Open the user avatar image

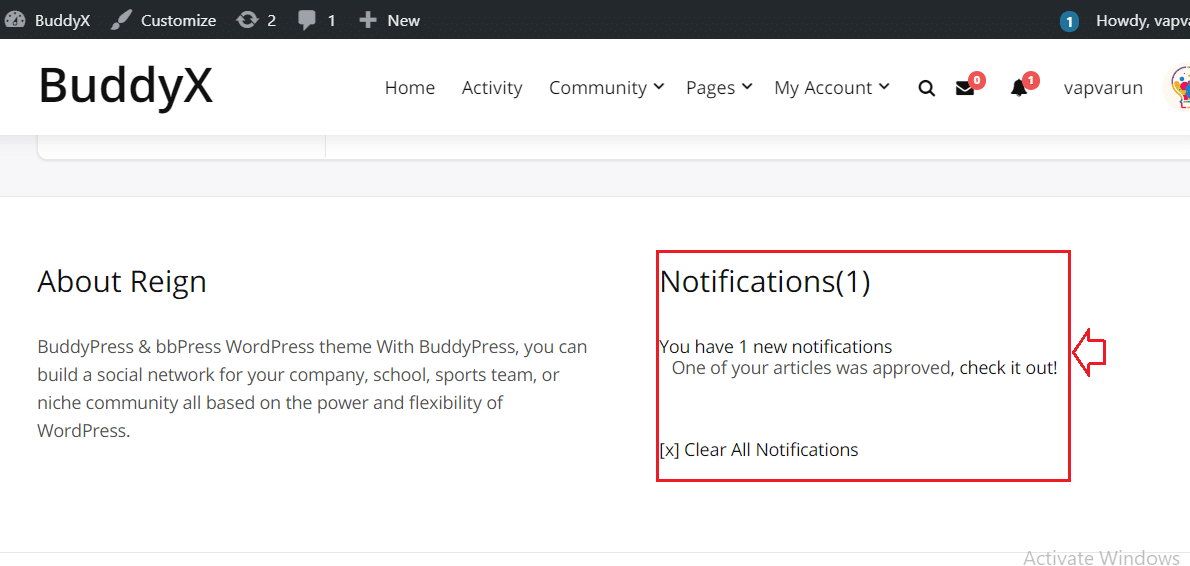1177,88
